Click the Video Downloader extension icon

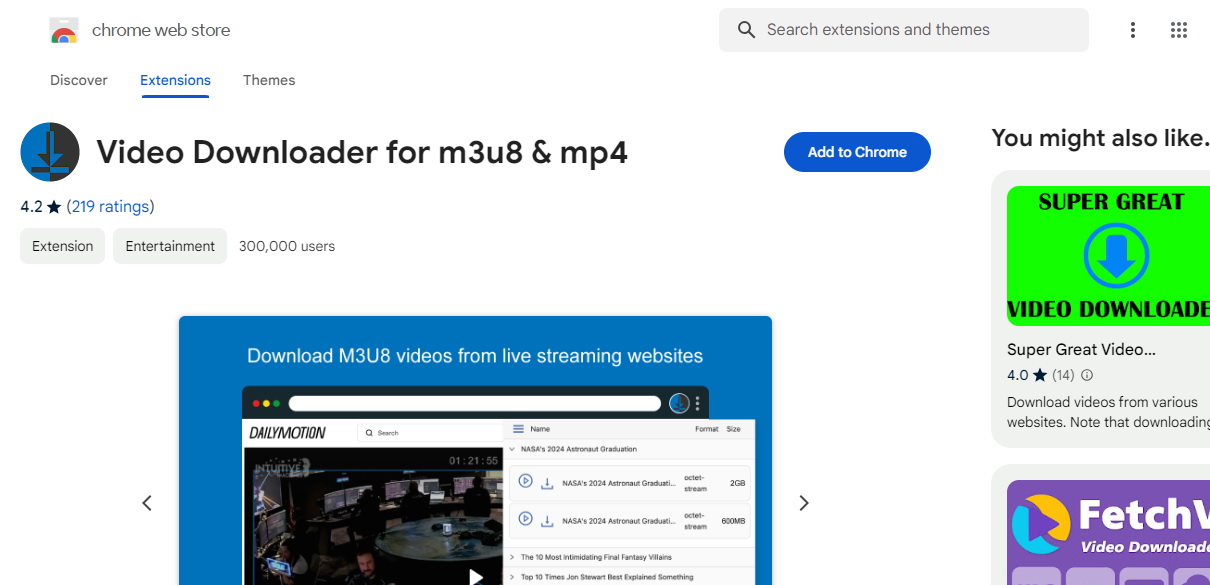coord(50,152)
